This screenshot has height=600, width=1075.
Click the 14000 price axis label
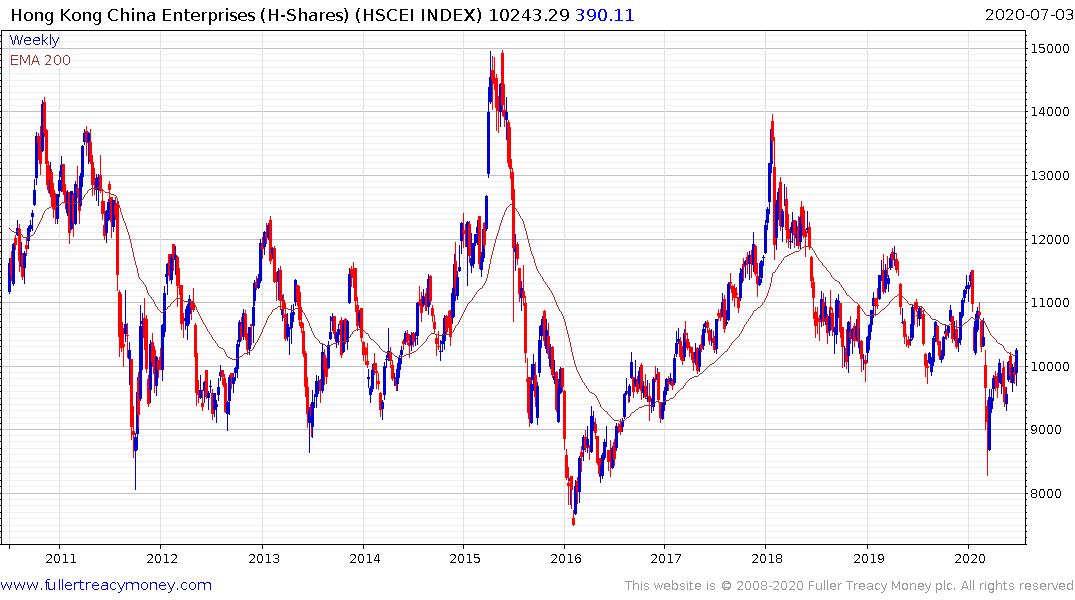click(x=1050, y=111)
